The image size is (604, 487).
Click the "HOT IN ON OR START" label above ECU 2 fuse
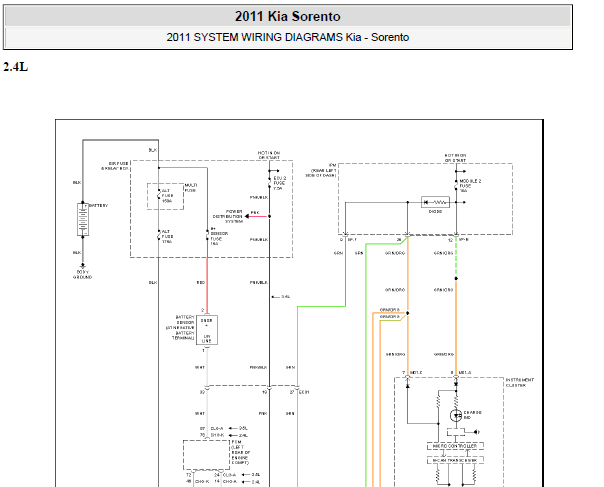269,155
